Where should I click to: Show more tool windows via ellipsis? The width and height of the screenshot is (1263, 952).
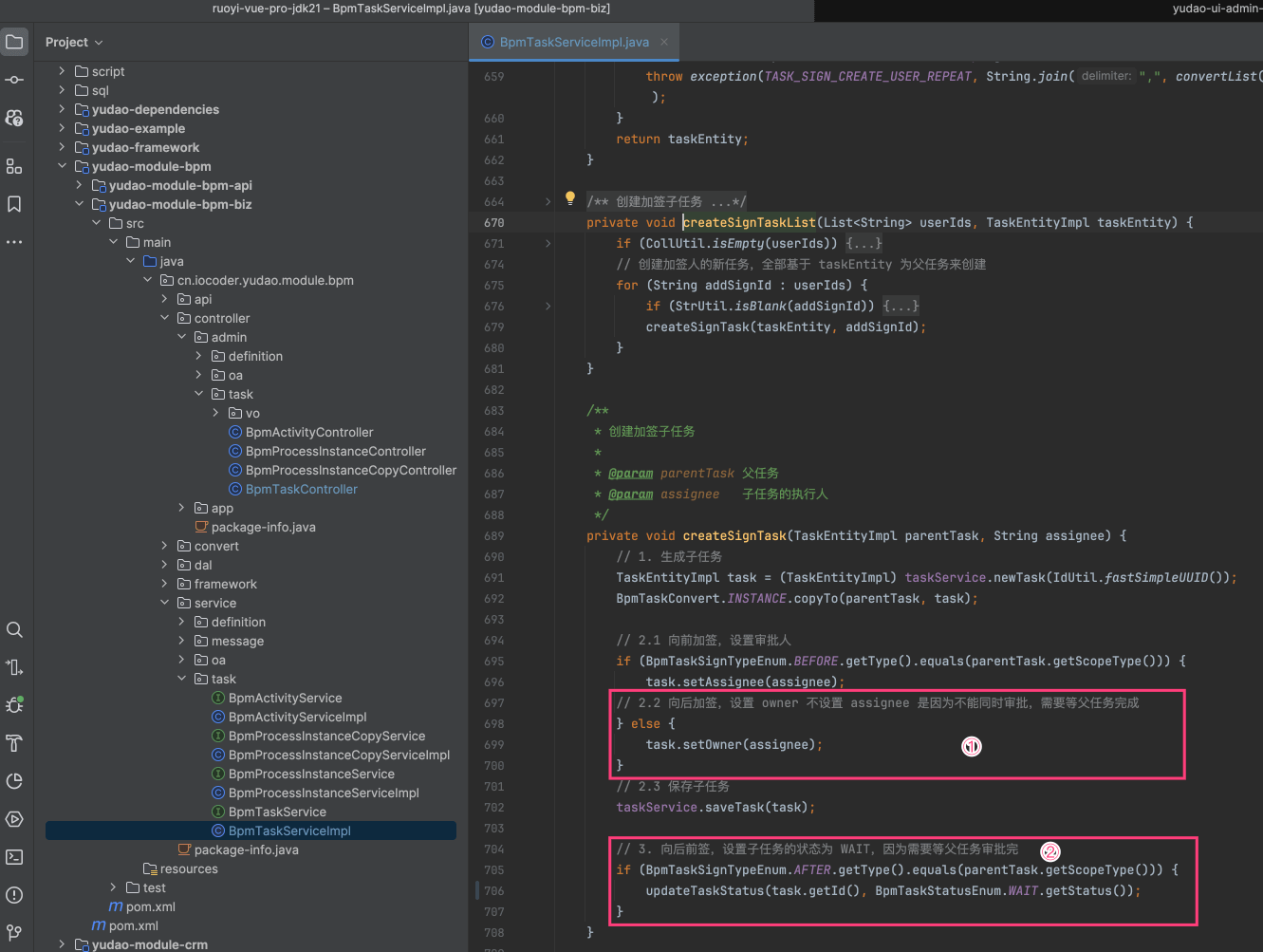(x=14, y=242)
